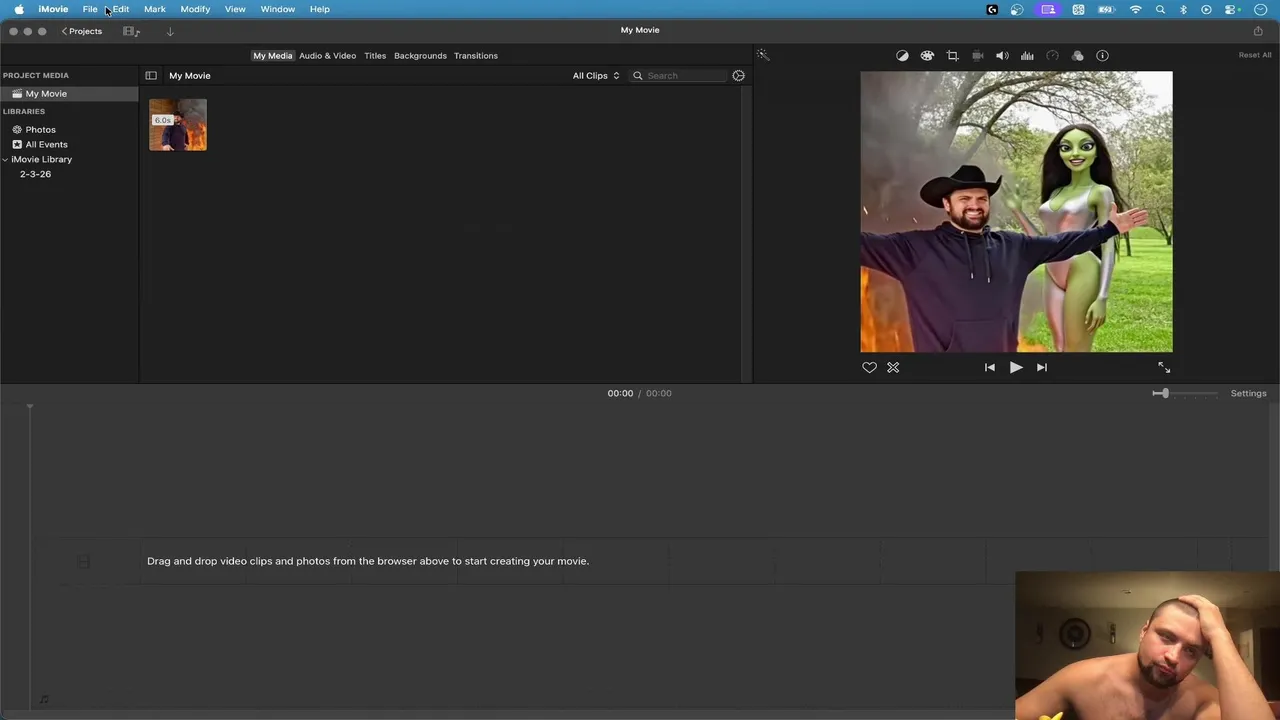The image size is (1280, 720).
Task: Click the viewer preview image
Action: point(1016,211)
